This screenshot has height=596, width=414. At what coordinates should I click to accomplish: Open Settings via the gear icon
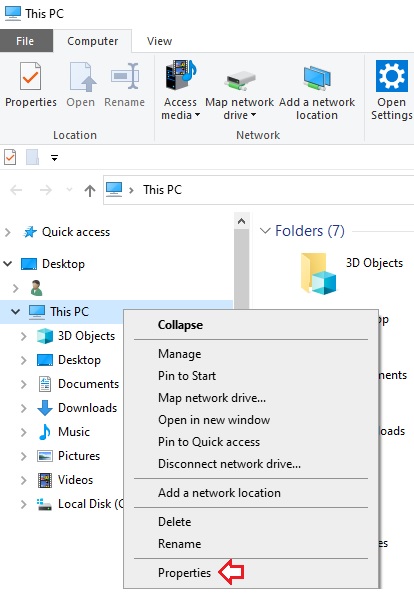pos(392,76)
